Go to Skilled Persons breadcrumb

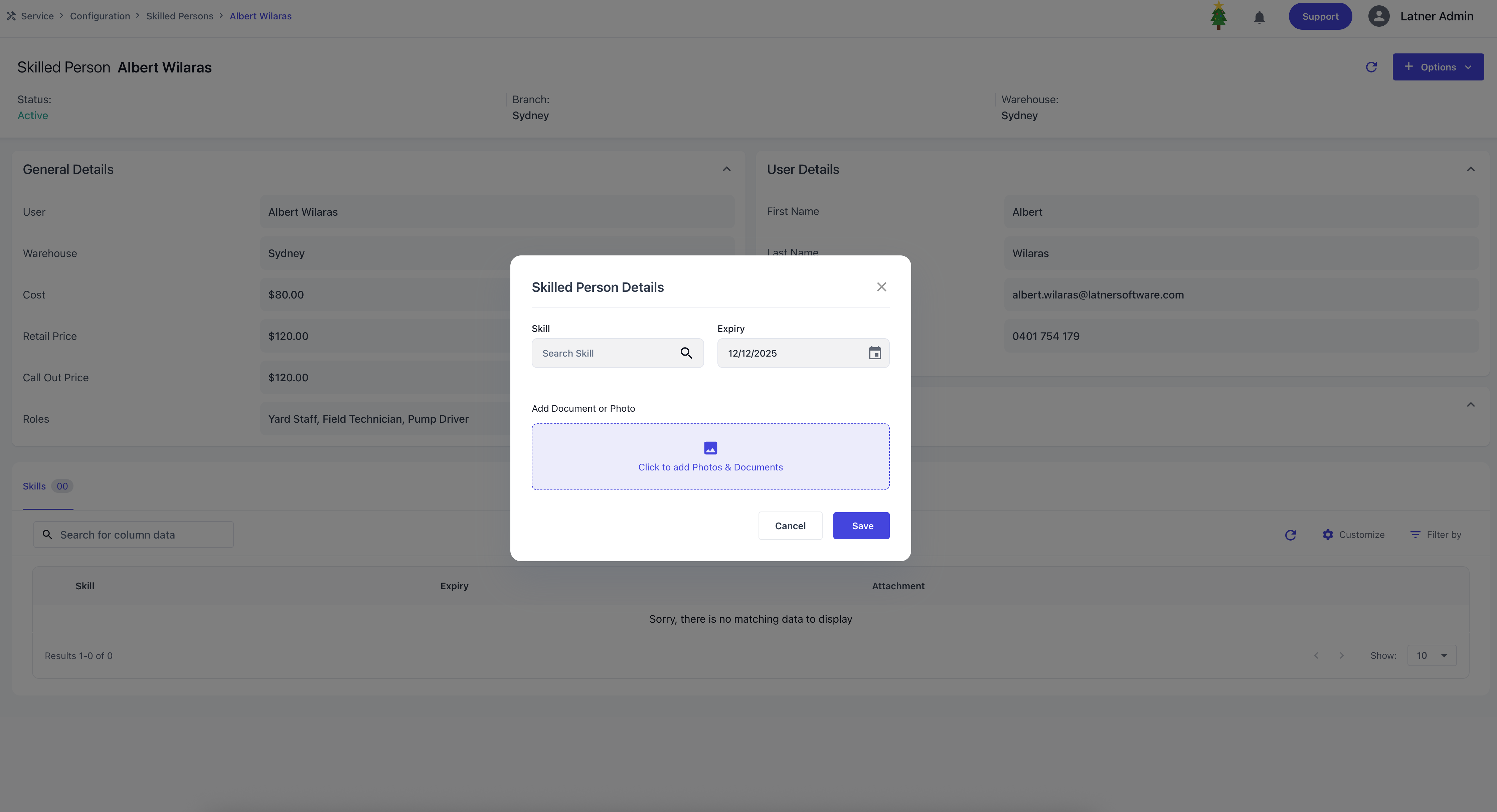coord(180,16)
